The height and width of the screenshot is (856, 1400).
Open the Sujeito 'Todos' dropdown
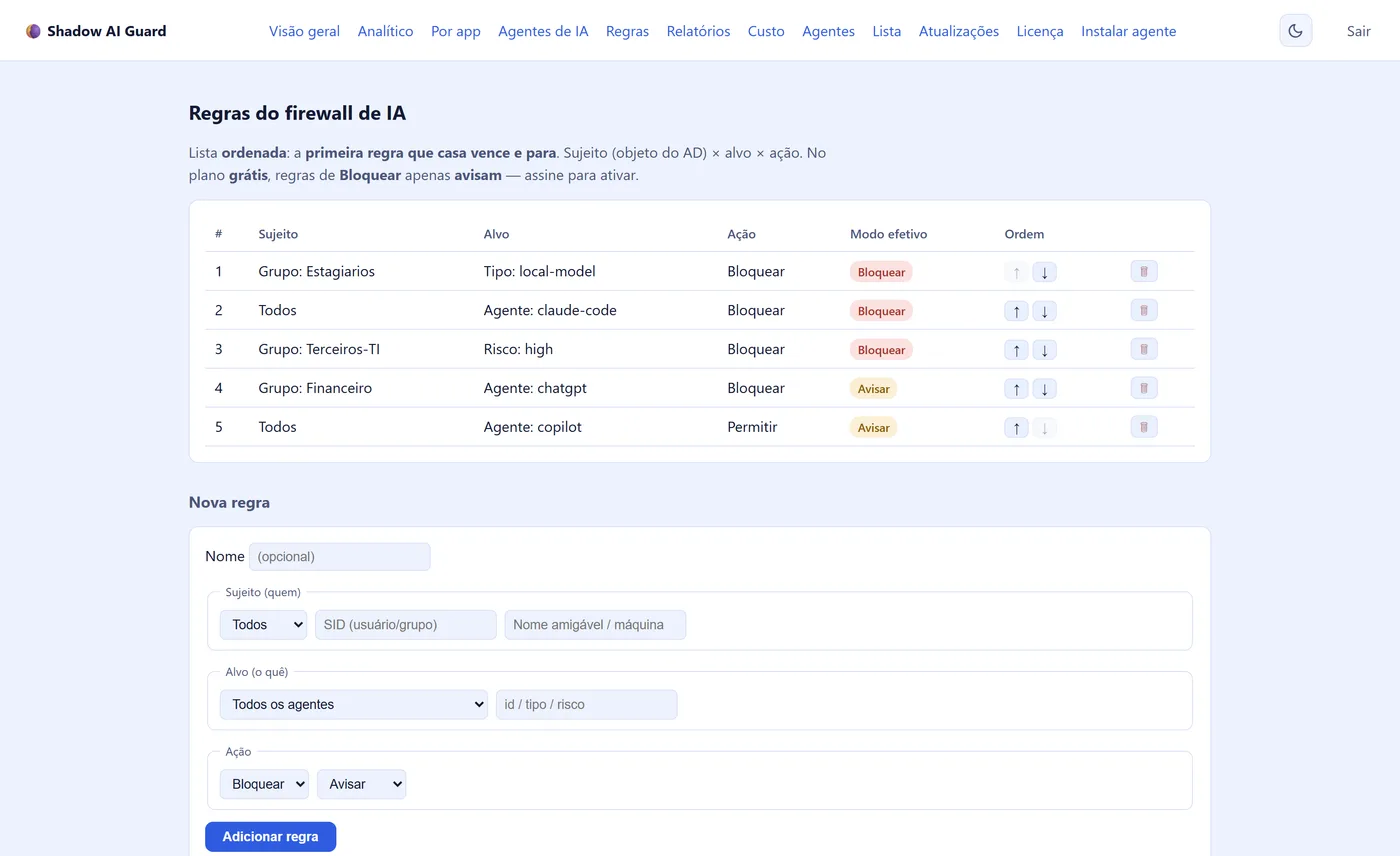[x=263, y=625]
